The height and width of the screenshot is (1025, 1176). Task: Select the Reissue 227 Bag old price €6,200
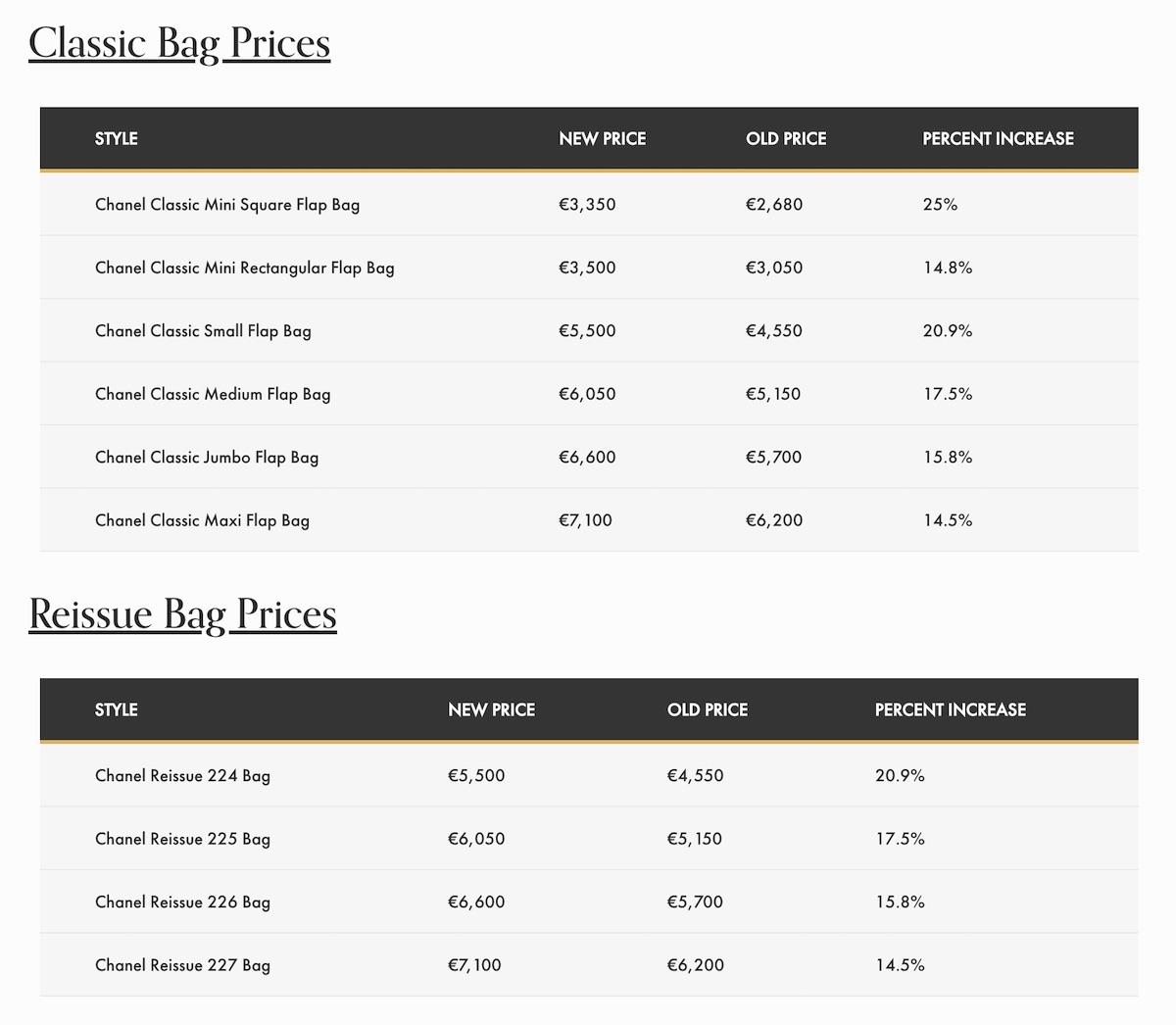pyautogui.click(x=696, y=966)
